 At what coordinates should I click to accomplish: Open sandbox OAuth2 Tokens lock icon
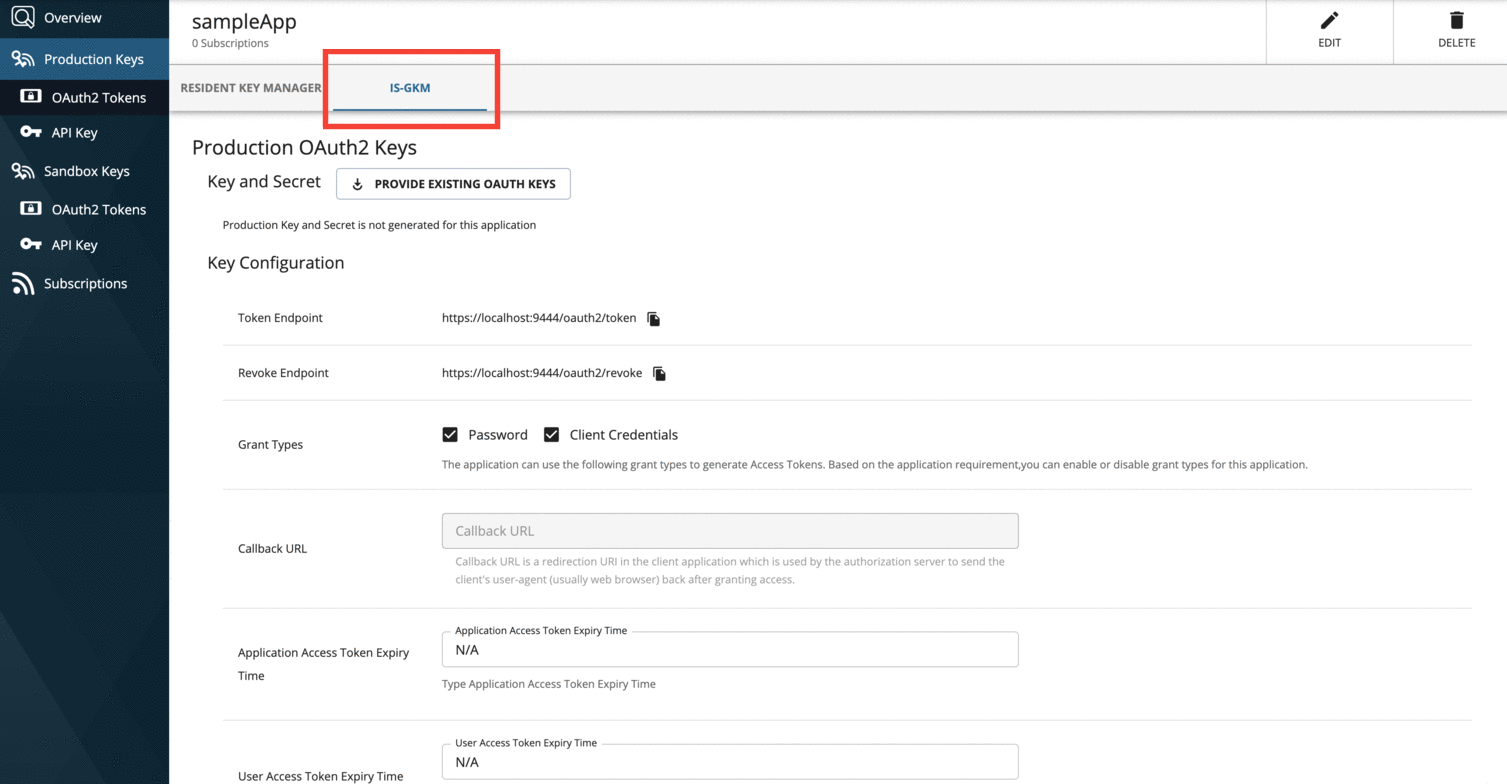(31, 209)
